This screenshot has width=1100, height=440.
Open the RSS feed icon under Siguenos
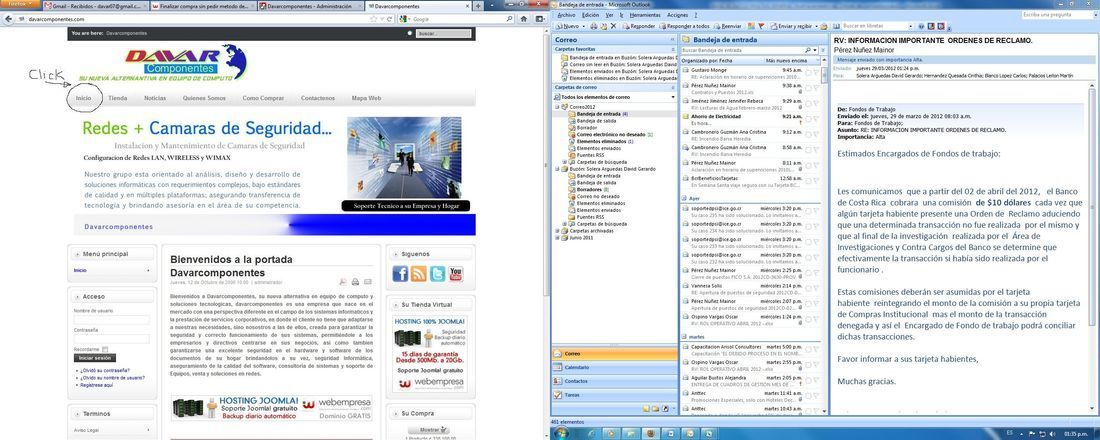419,274
